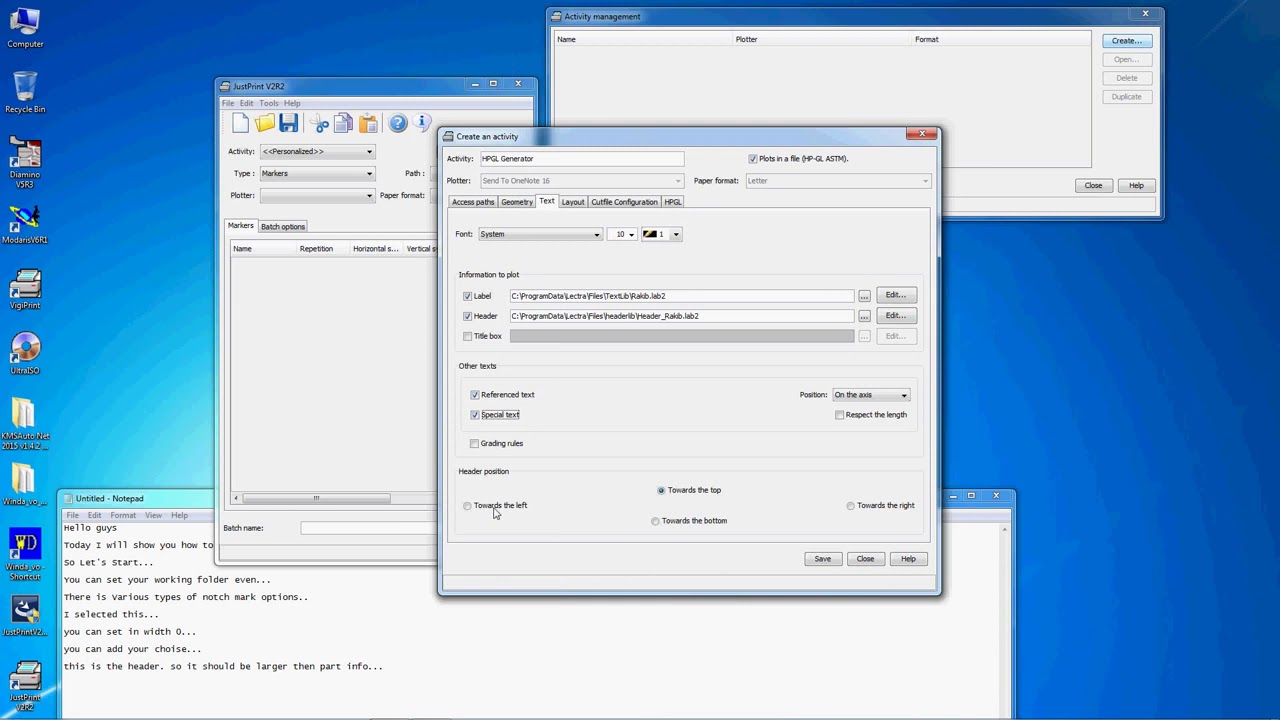Open Plotter Send To OneNote 16 dropdown

pos(581,181)
